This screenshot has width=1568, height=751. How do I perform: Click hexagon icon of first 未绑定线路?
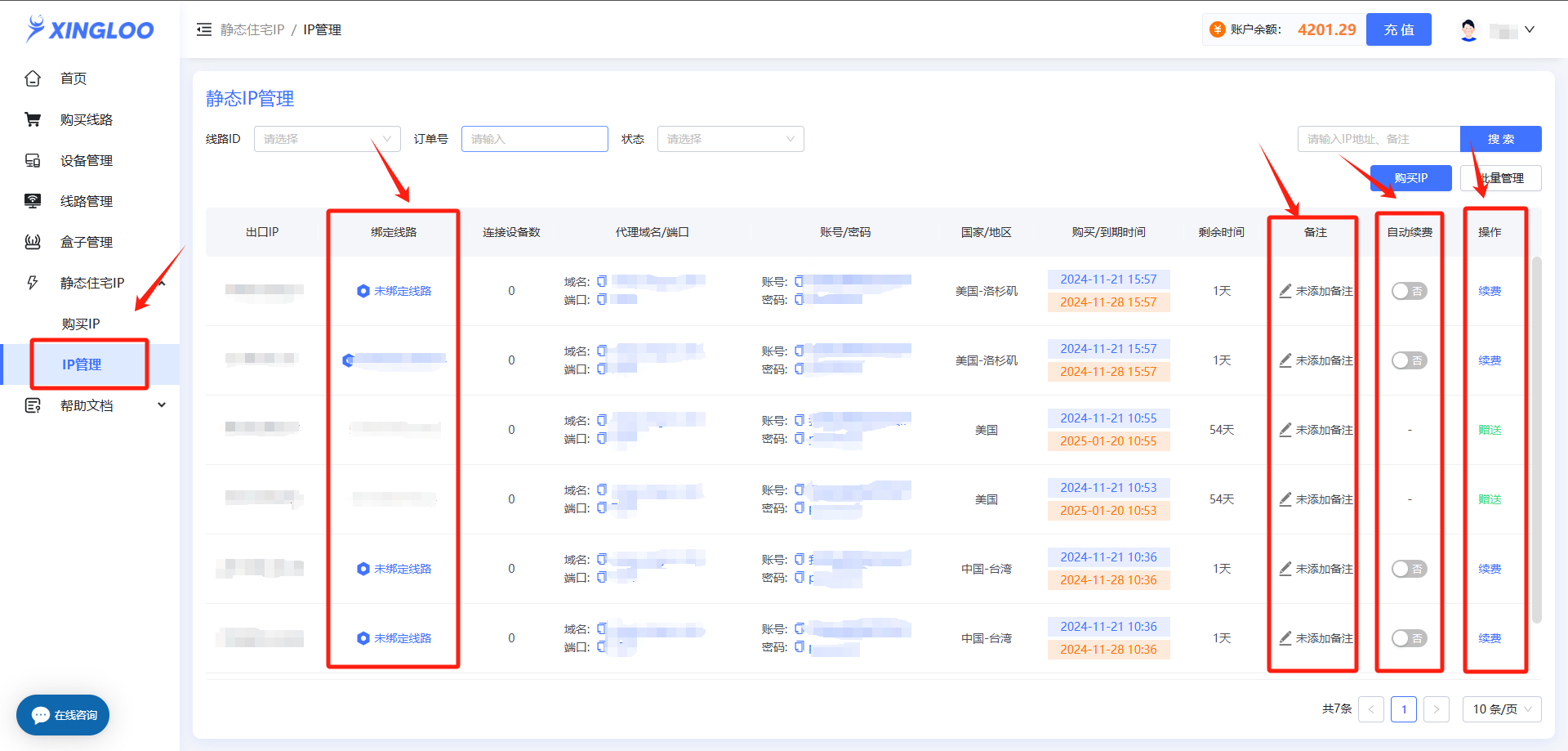(x=363, y=291)
